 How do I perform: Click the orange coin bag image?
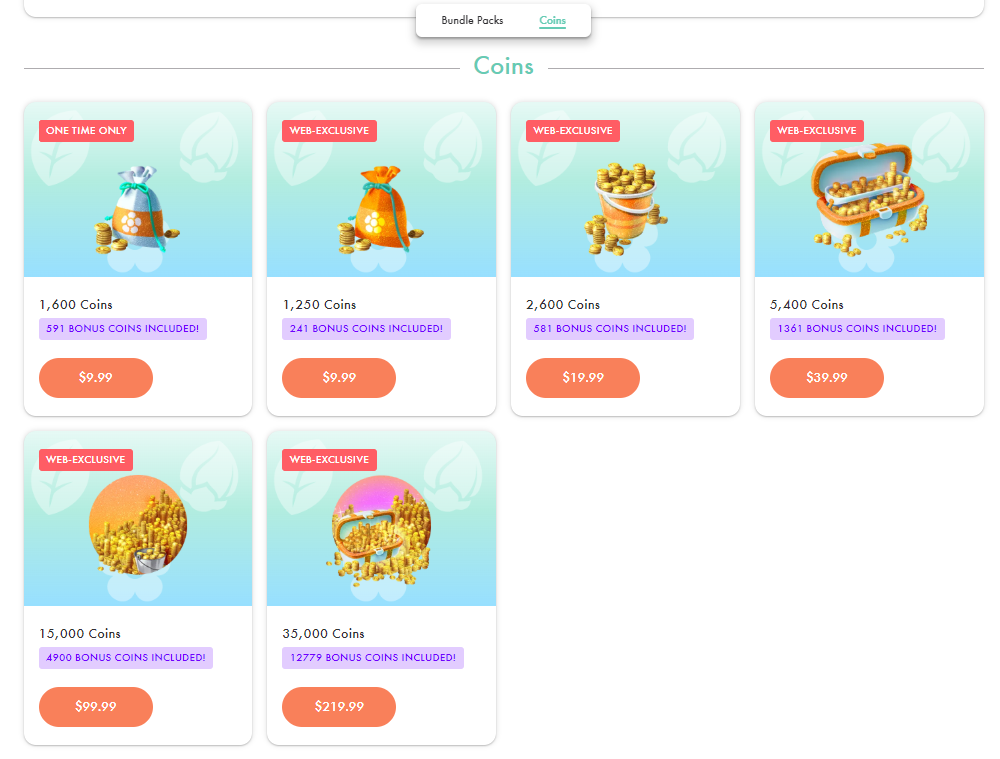click(381, 210)
